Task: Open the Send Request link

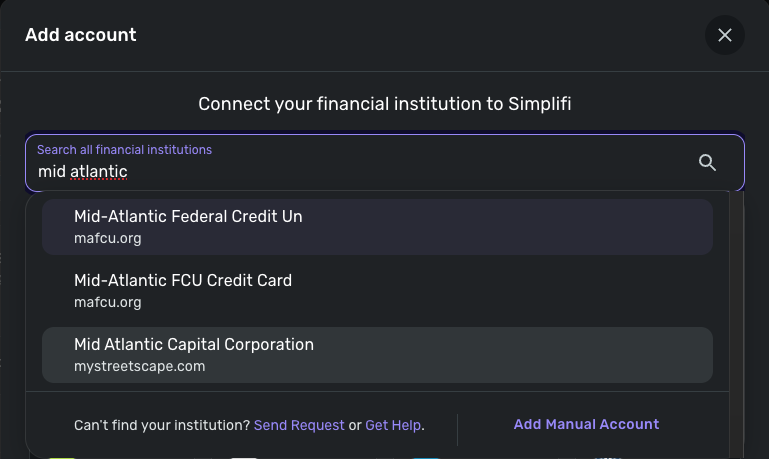Action: (299, 425)
